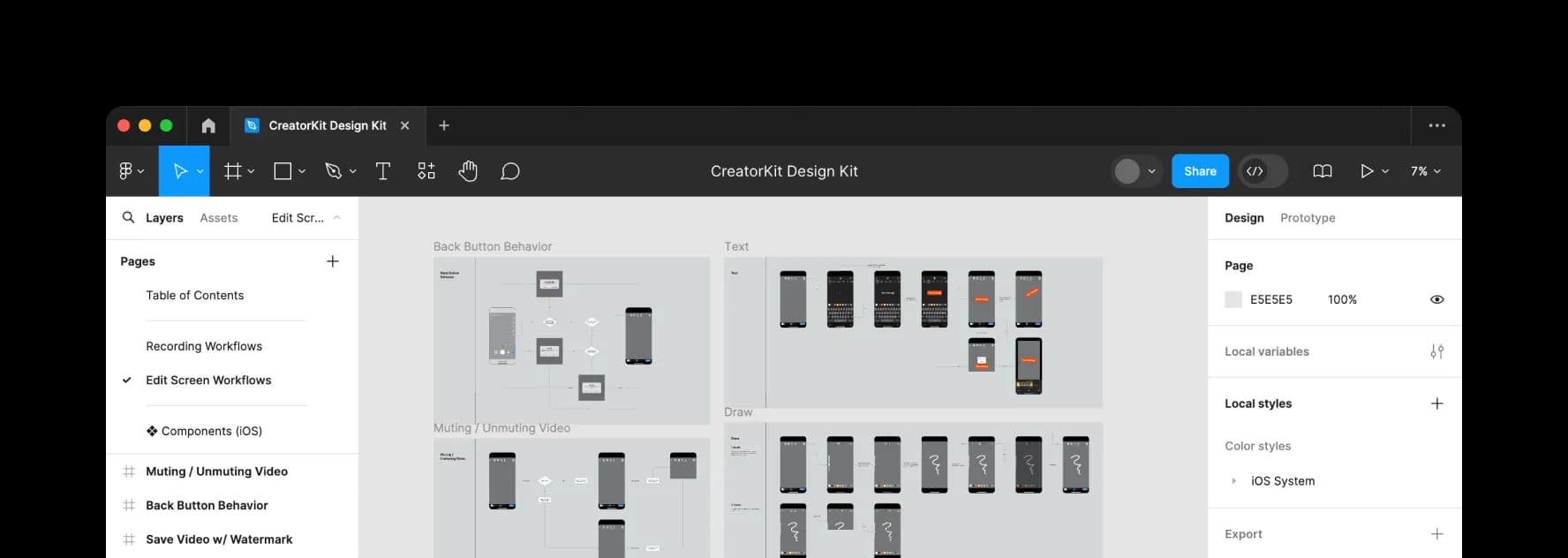Go to the Home tab icon
This screenshot has height=558, width=1568.
pyautogui.click(x=208, y=125)
